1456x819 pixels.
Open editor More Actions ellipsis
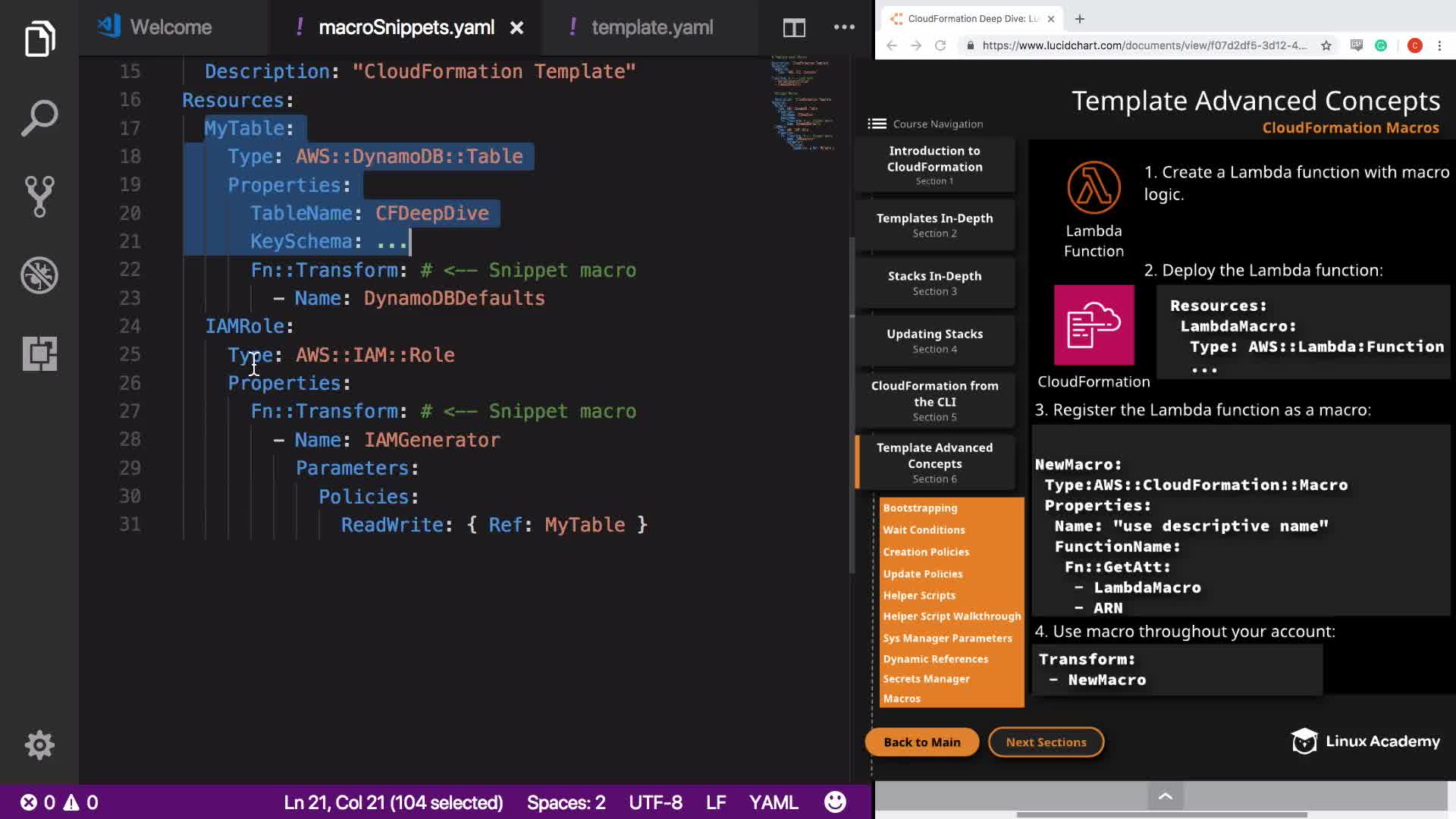pyautogui.click(x=844, y=27)
